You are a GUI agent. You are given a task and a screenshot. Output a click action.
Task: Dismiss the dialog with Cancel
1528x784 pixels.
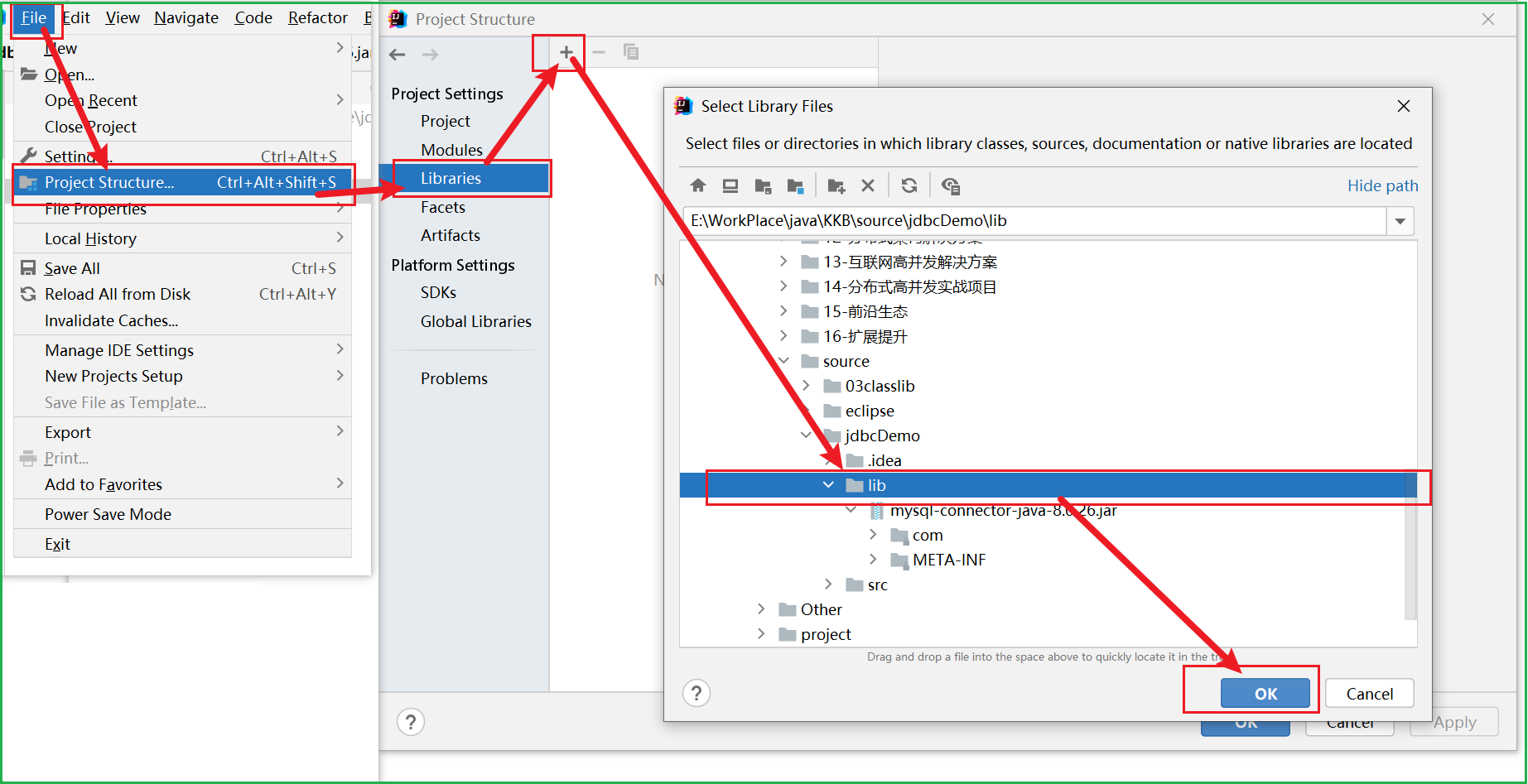1369,693
